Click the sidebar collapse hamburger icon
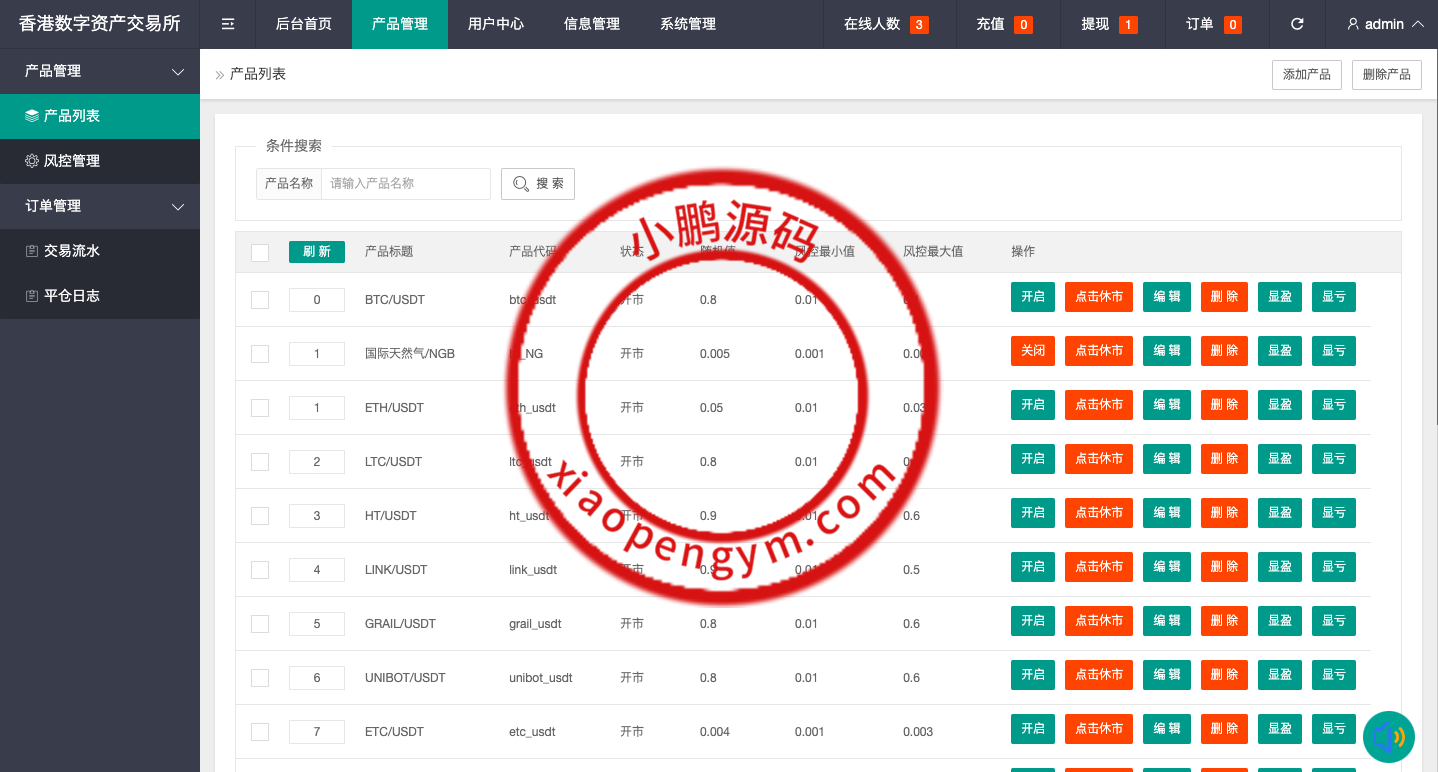Viewport: 1438px width, 772px height. coord(228,24)
